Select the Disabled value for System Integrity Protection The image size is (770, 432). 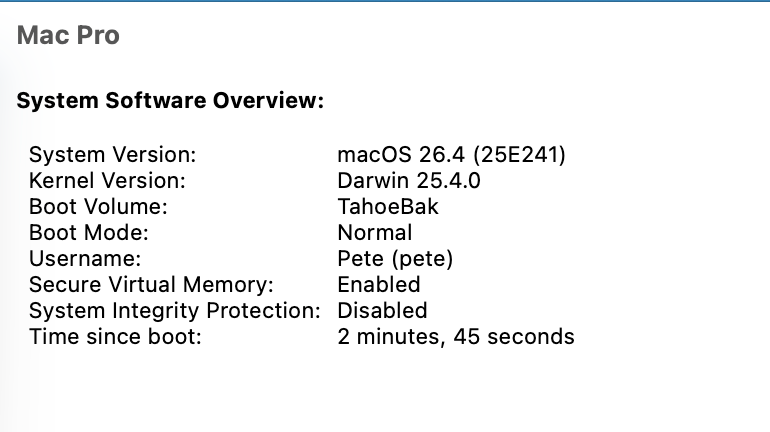click(382, 311)
